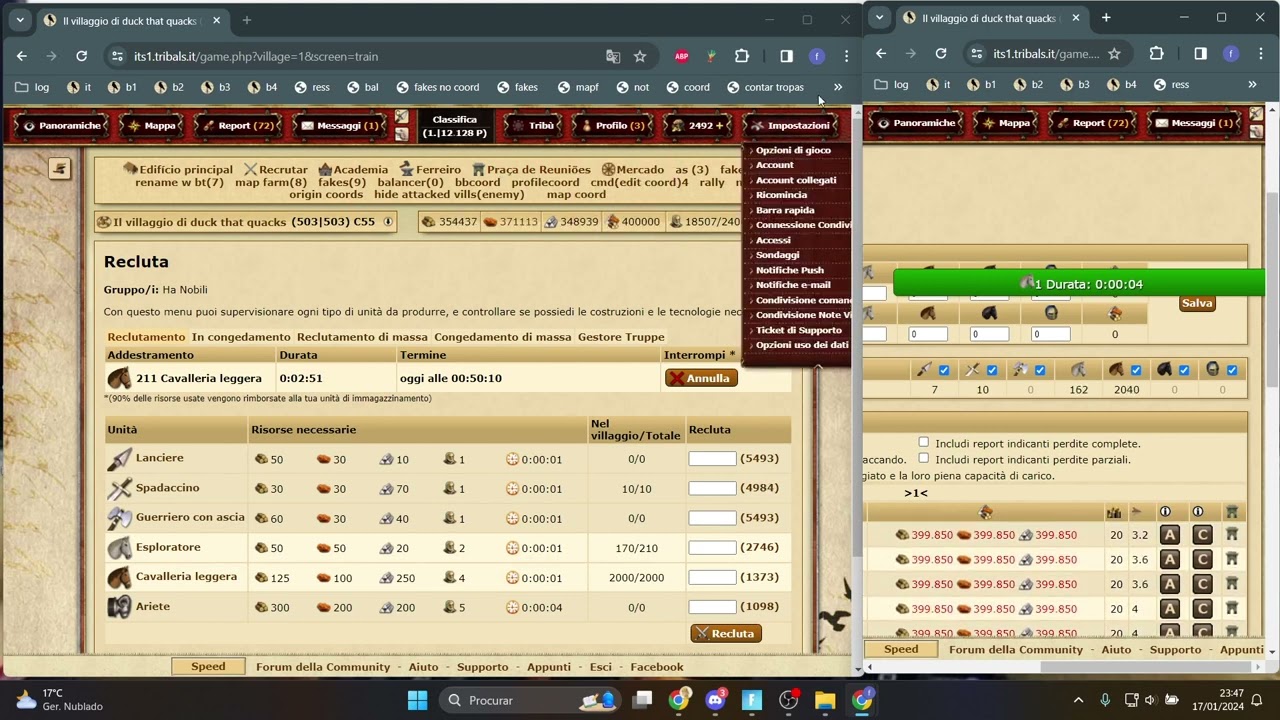Image resolution: width=1280 pixels, height=720 pixels.
Task: Open the Recrutar quickbar shortcut
Action: (276, 170)
